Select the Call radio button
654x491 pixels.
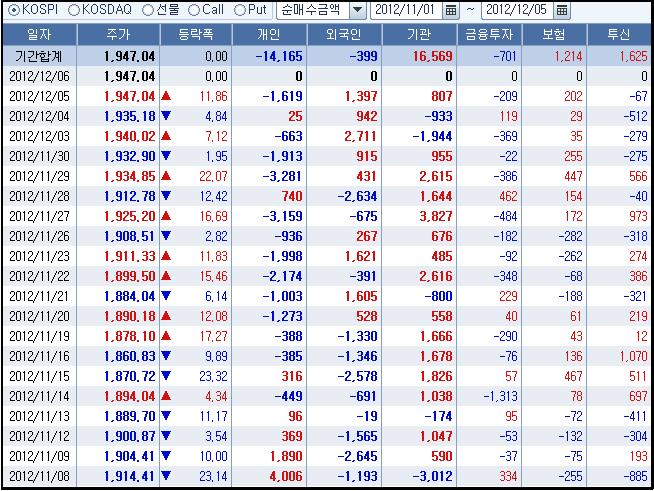click(x=194, y=10)
